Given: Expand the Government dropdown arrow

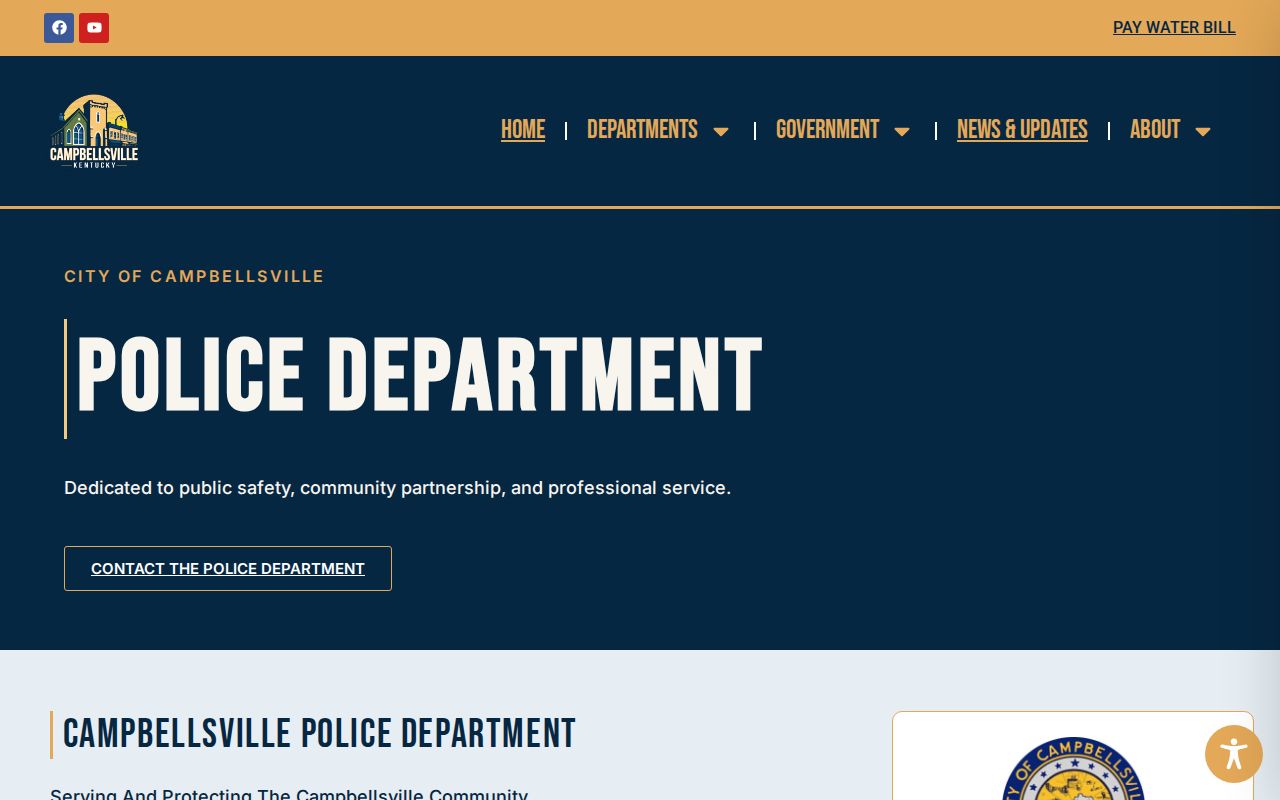Looking at the screenshot, I should [x=902, y=131].
